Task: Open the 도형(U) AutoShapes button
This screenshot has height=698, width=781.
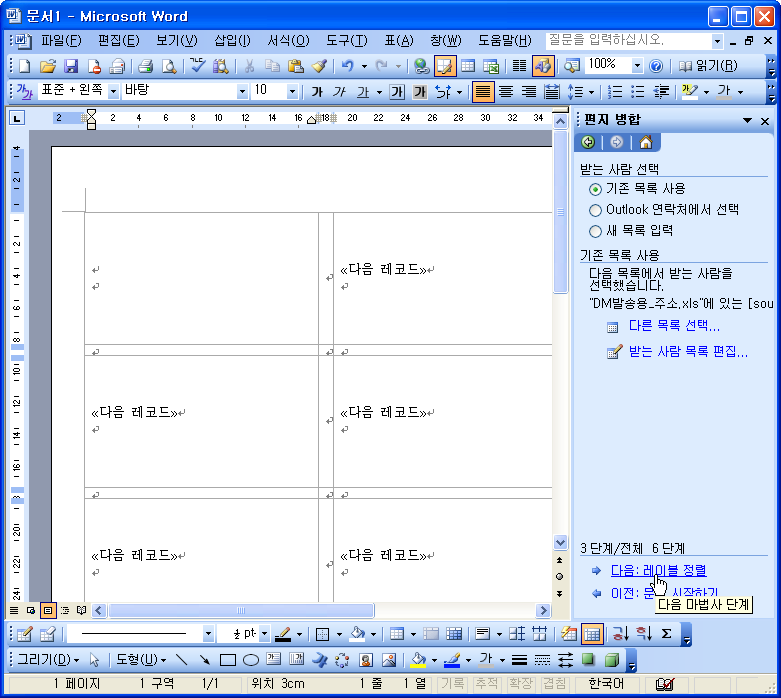Action: click(x=140, y=660)
